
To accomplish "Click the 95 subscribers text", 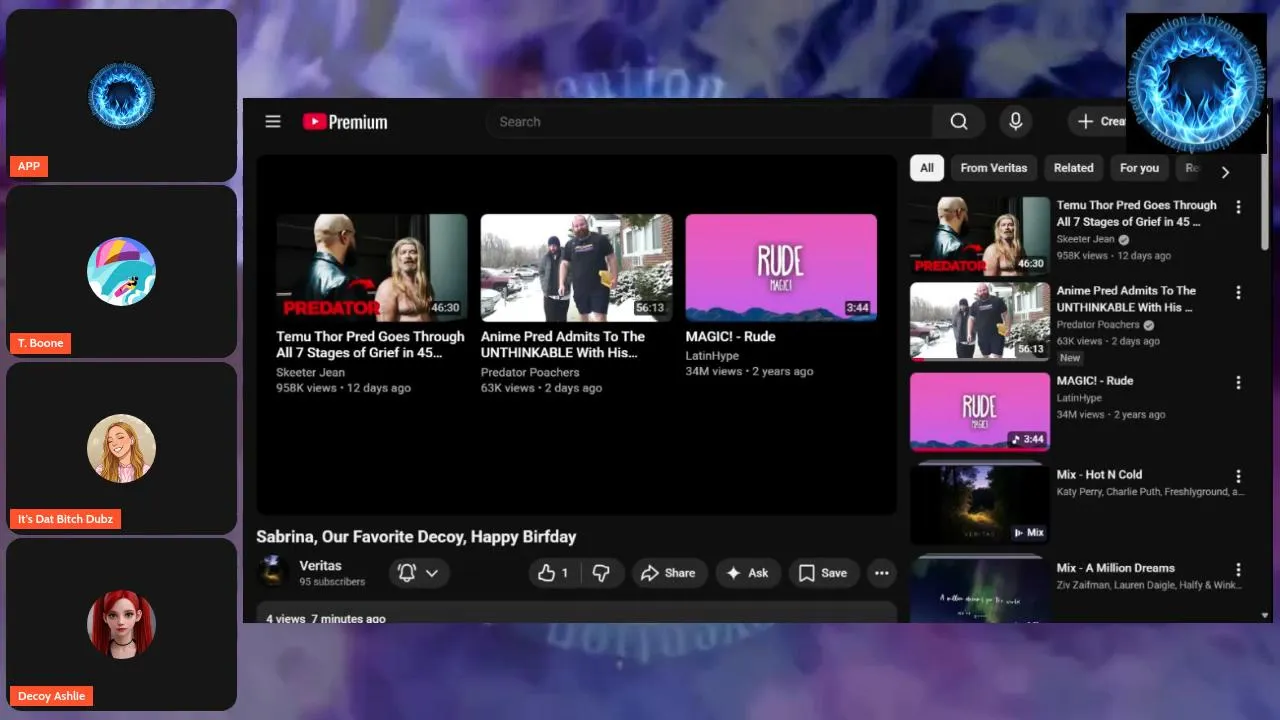I will pyautogui.click(x=332, y=582).
